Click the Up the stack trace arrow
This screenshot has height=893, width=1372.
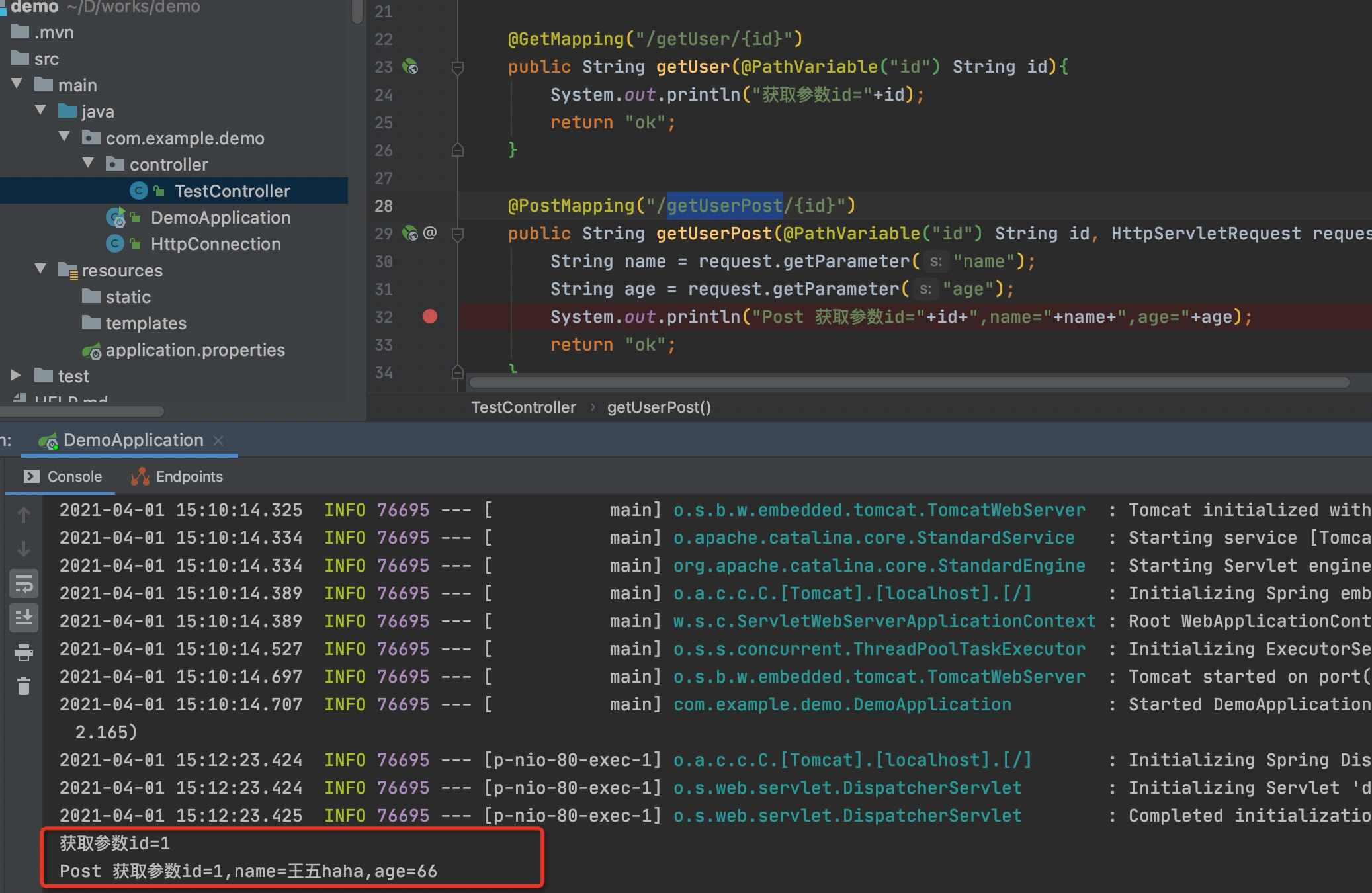(24, 515)
